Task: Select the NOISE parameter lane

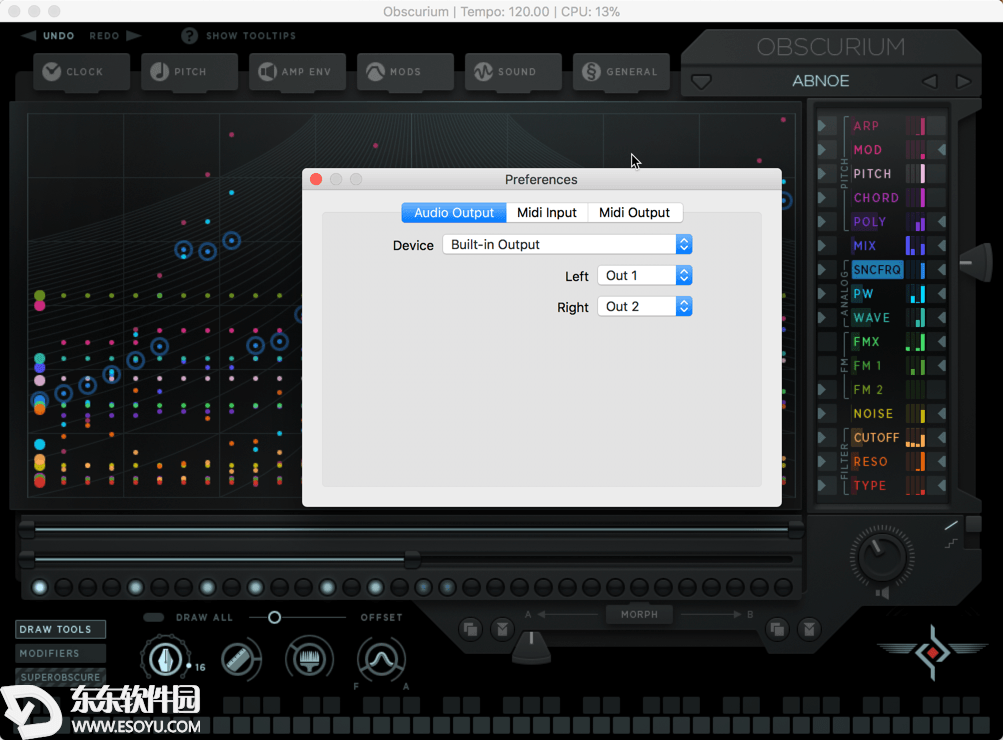Action: pyautogui.click(x=873, y=414)
